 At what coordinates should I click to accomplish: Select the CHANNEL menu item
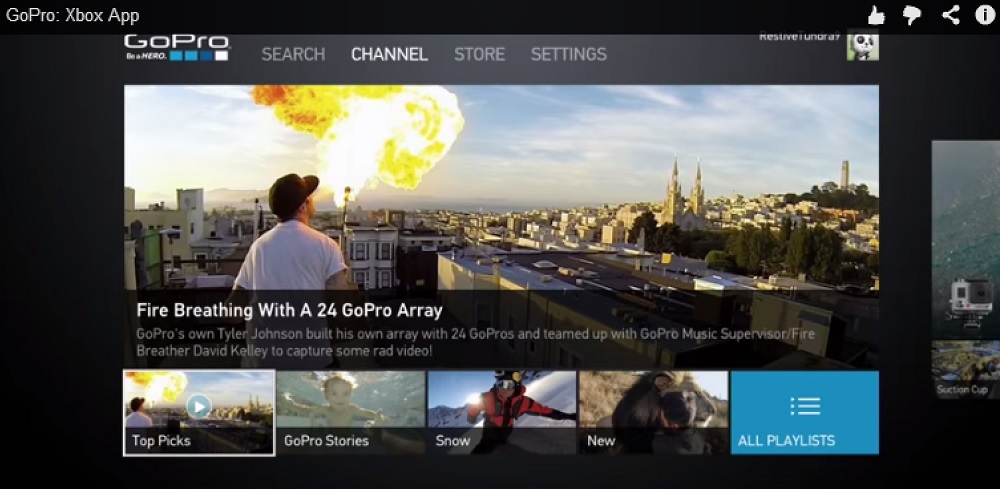(x=390, y=55)
